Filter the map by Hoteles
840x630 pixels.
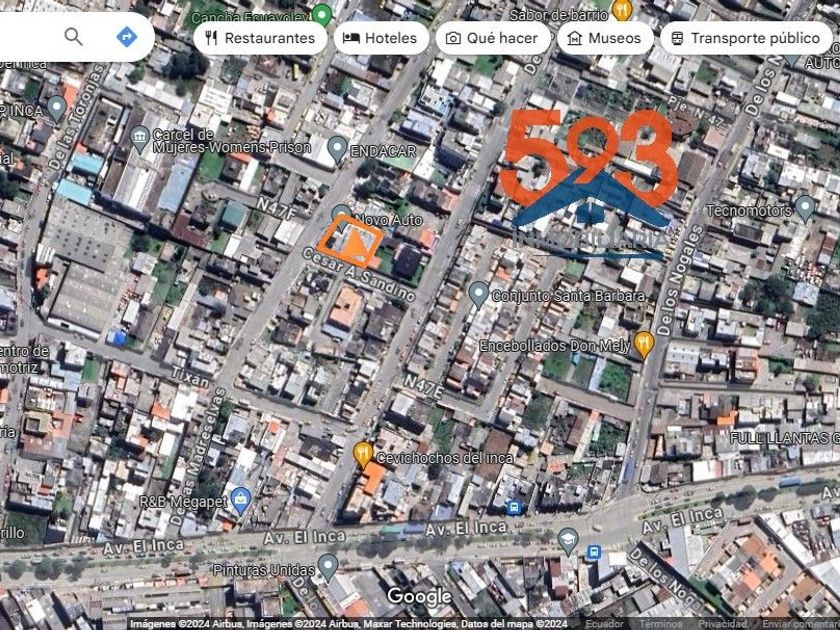click(x=381, y=38)
